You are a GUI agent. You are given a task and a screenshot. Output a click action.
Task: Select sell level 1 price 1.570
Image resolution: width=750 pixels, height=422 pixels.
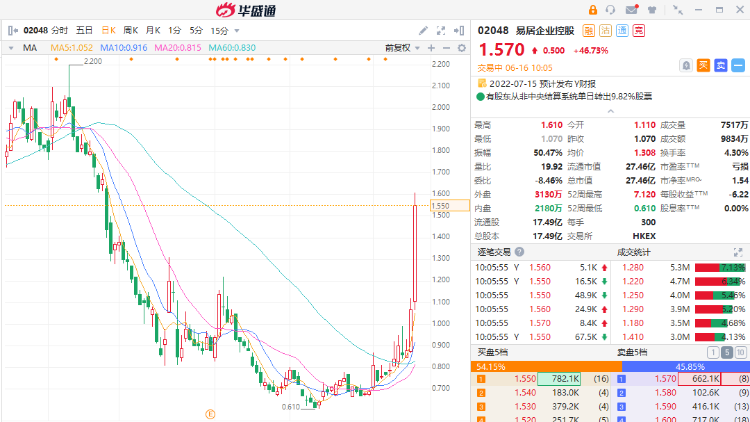pos(665,379)
